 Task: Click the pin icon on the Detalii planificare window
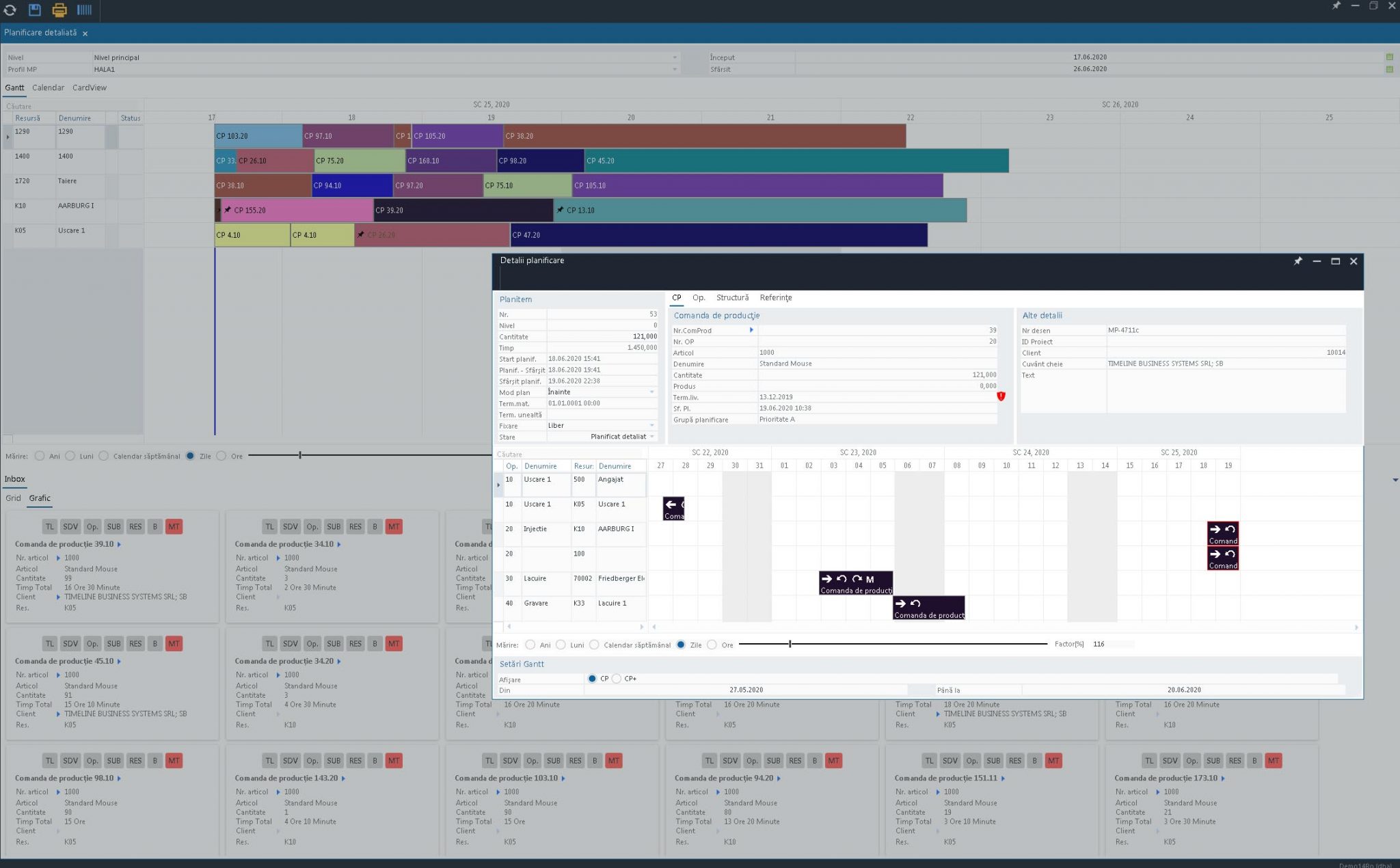[x=1297, y=261]
